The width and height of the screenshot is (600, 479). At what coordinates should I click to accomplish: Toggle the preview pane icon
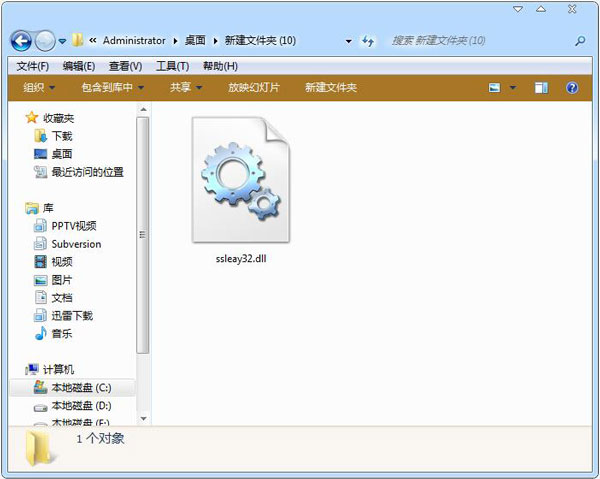pyautogui.click(x=541, y=88)
